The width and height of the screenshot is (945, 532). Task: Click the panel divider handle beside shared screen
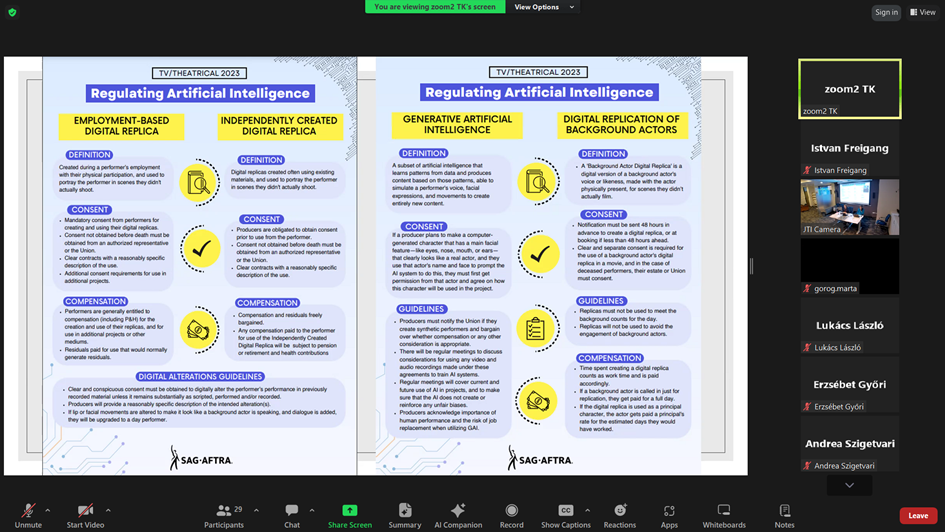tap(751, 266)
